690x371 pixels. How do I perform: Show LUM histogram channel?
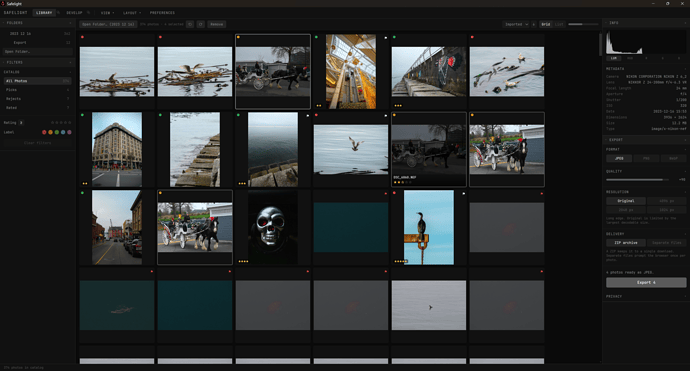(613, 58)
